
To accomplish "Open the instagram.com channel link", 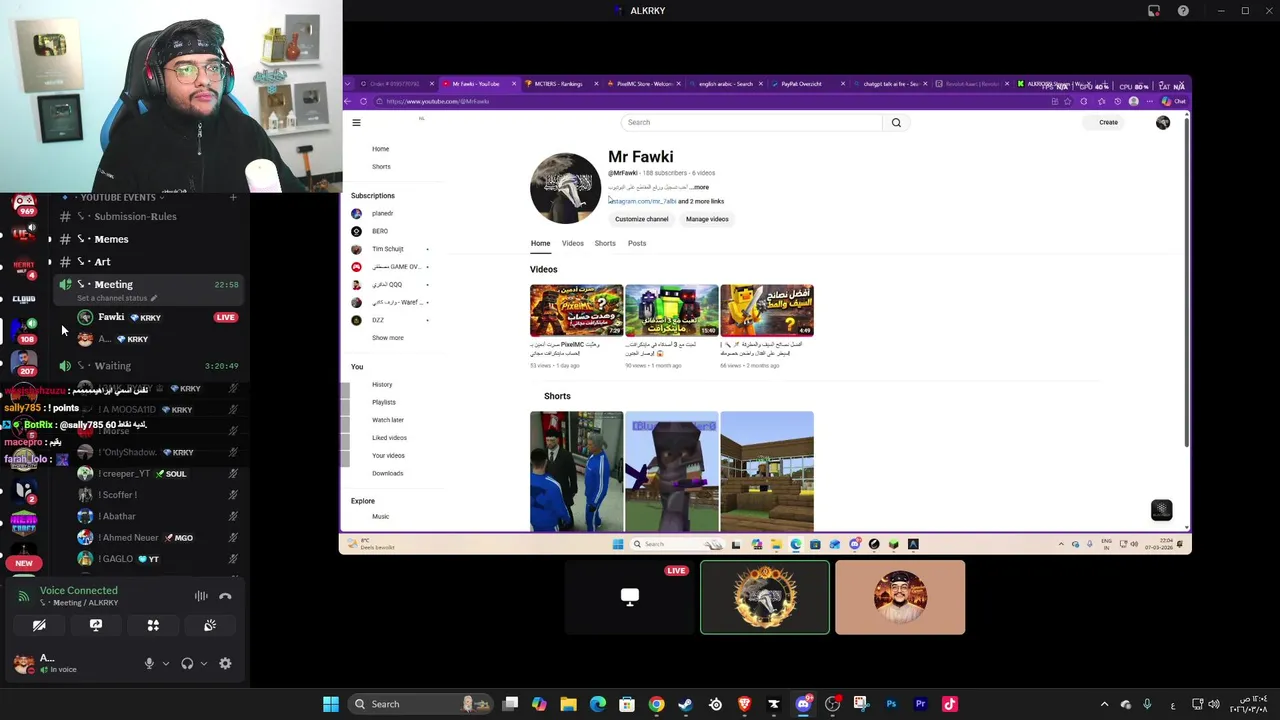I will 642,201.
